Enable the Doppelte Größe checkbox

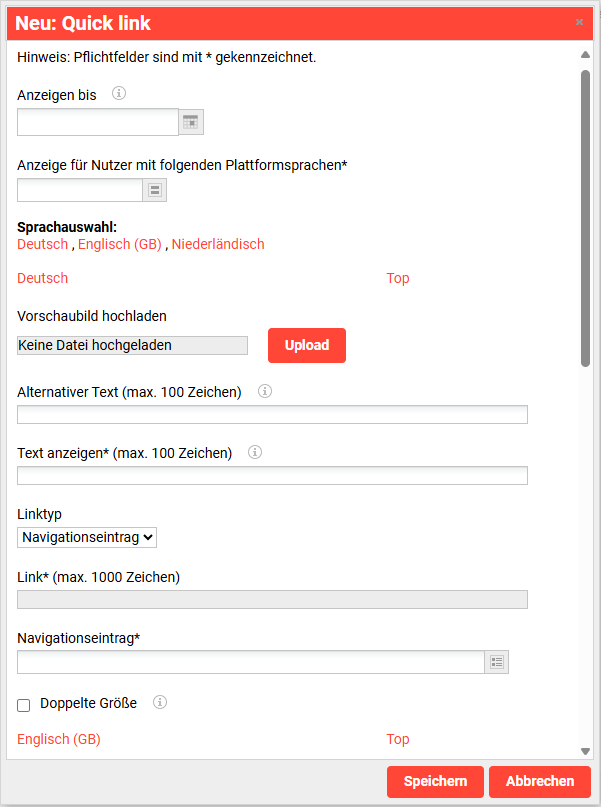(x=23, y=706)
